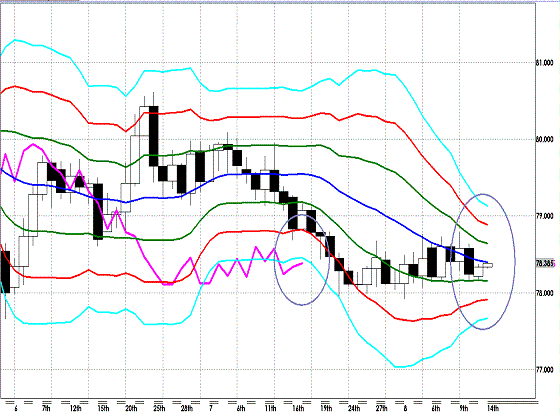Viewport: 560px width, 414px height.
Task: Click the 80.000 price axis label
Action: (x=545, y=139)
